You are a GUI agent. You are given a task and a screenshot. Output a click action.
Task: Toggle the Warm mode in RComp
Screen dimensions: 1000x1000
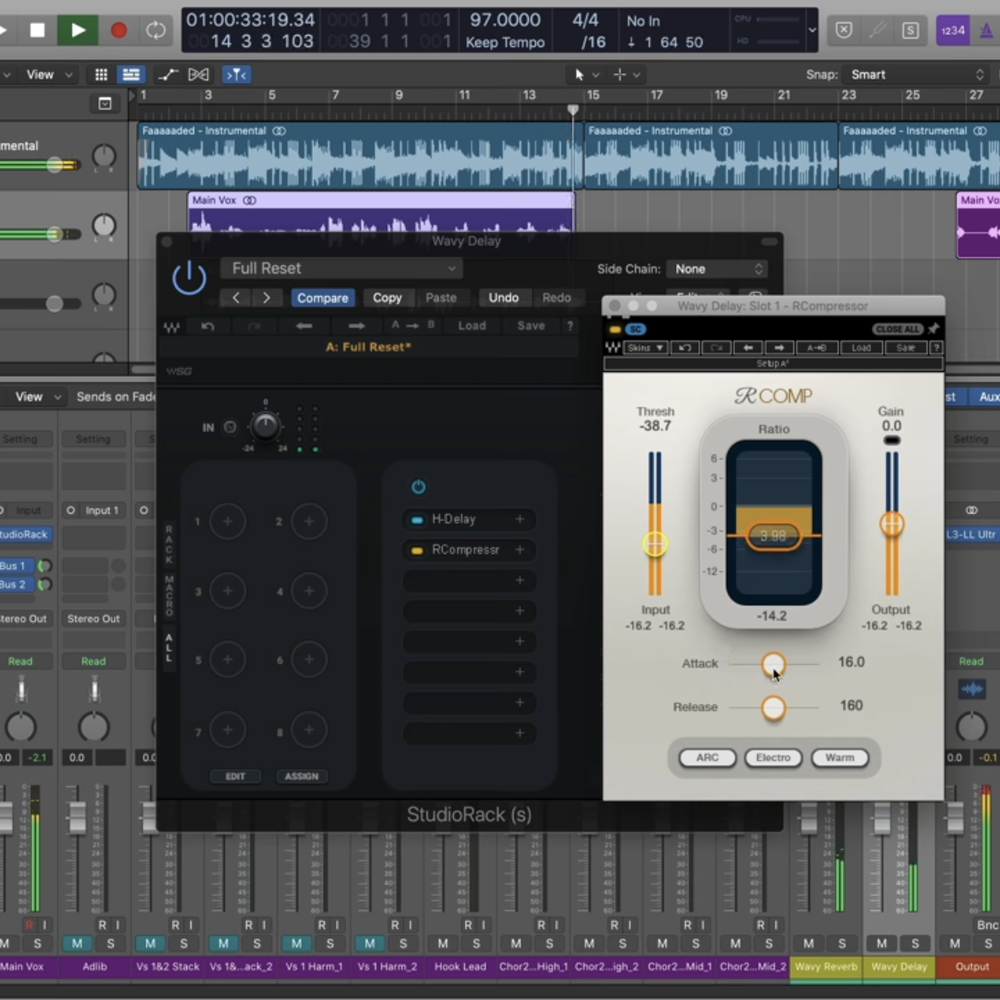click(x=839, y=758)
